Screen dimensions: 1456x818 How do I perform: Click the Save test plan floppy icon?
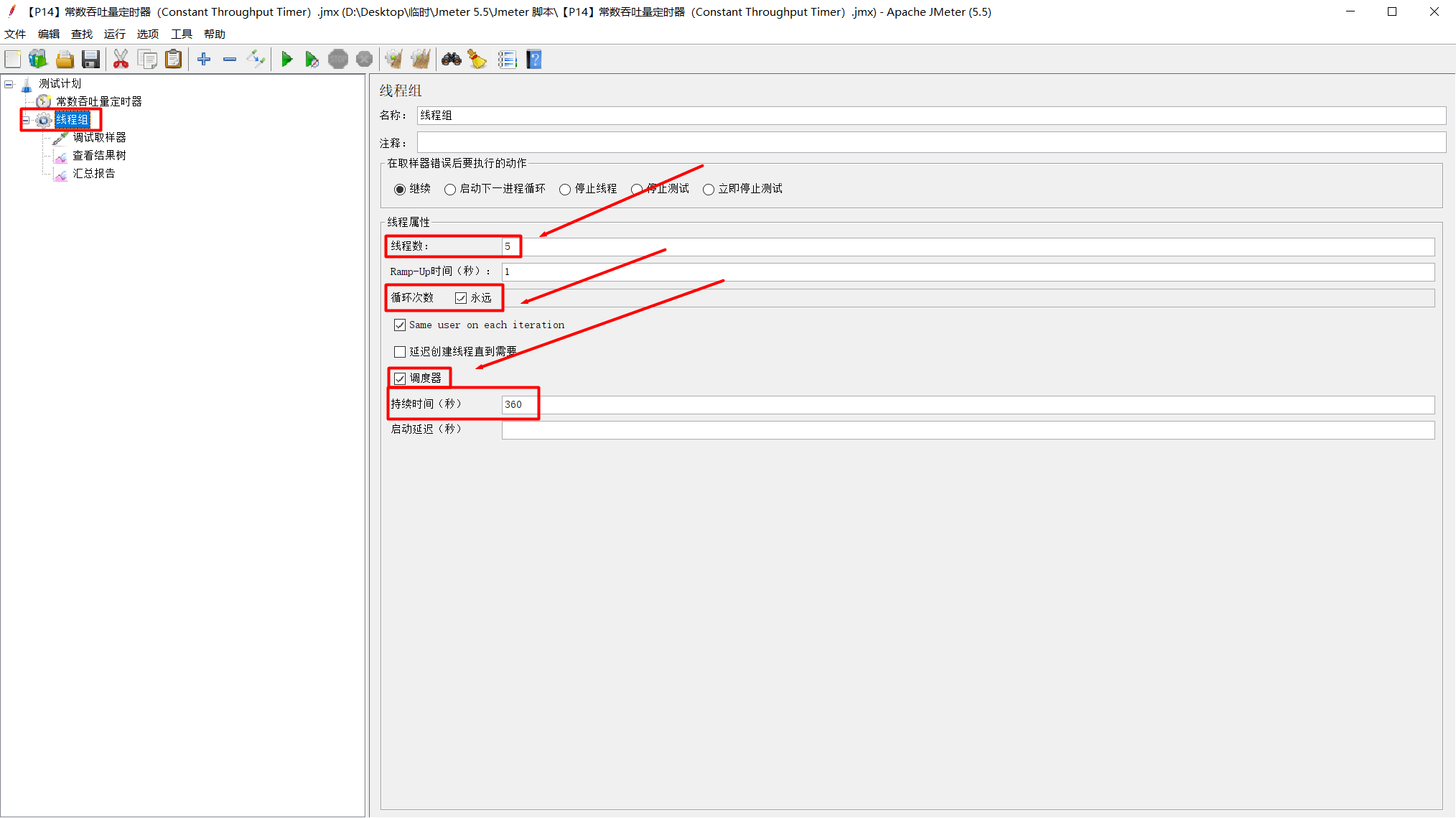click(90, 60)
